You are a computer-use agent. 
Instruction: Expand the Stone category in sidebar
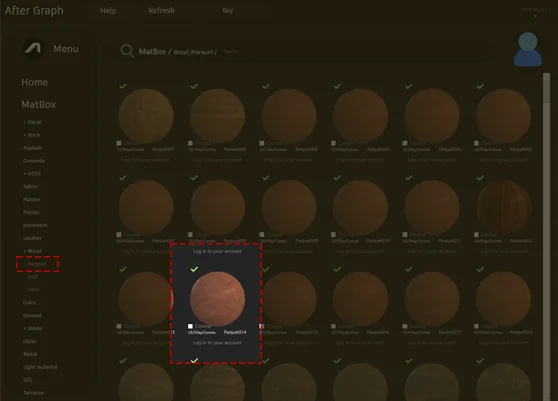coord(33,328)
